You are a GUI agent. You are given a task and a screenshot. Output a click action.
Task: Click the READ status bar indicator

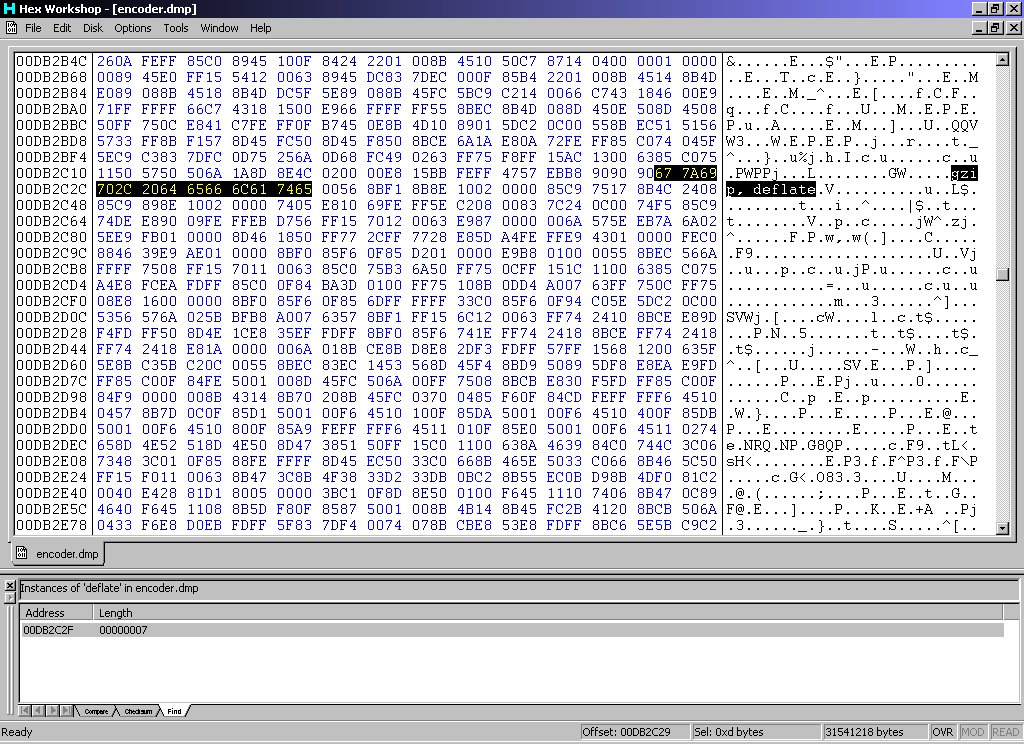point(1005,732)
